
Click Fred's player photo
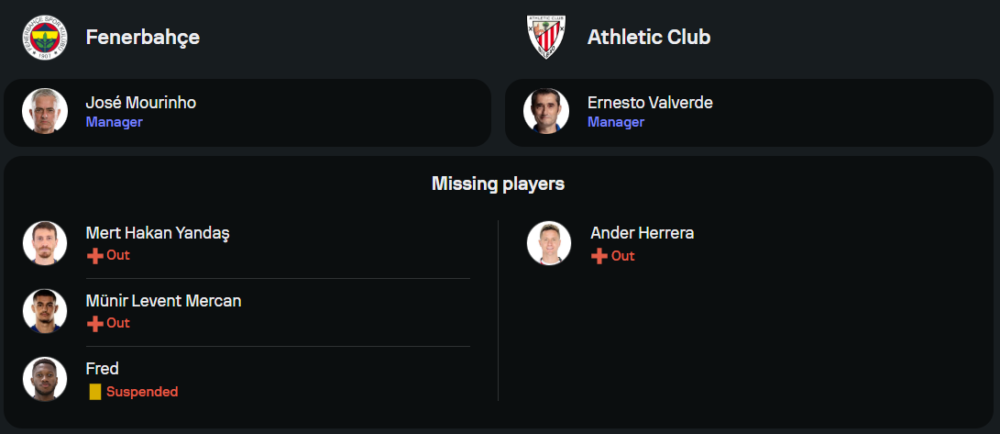coord(44,379)
